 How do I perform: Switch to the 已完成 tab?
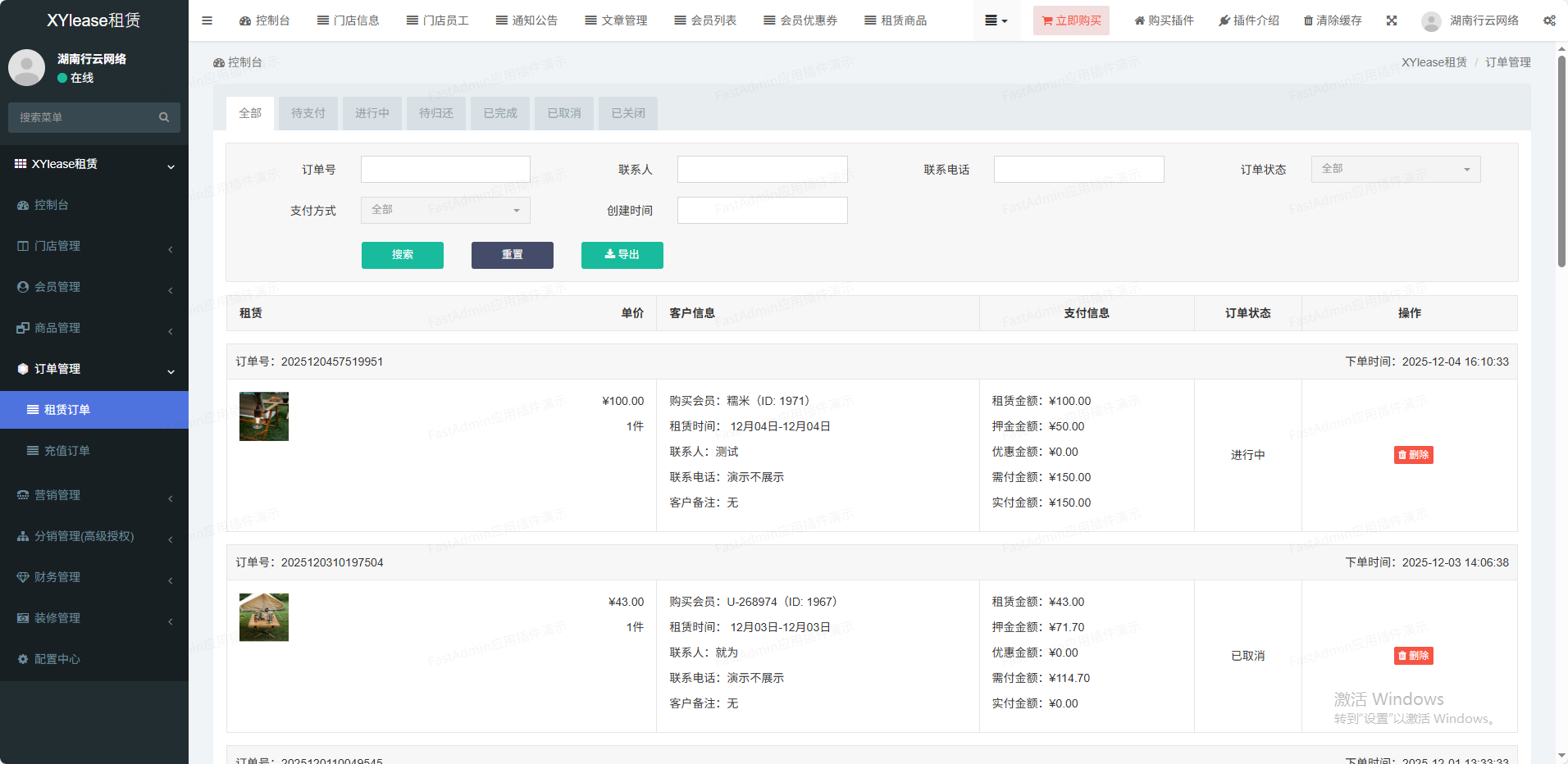click(x=499, y=113)
